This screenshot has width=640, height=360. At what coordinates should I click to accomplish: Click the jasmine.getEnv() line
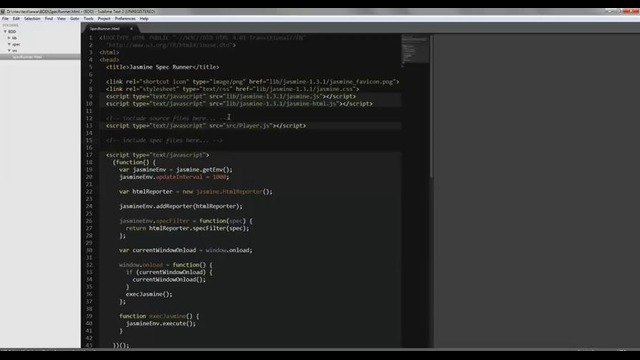[x=176, y=170]
